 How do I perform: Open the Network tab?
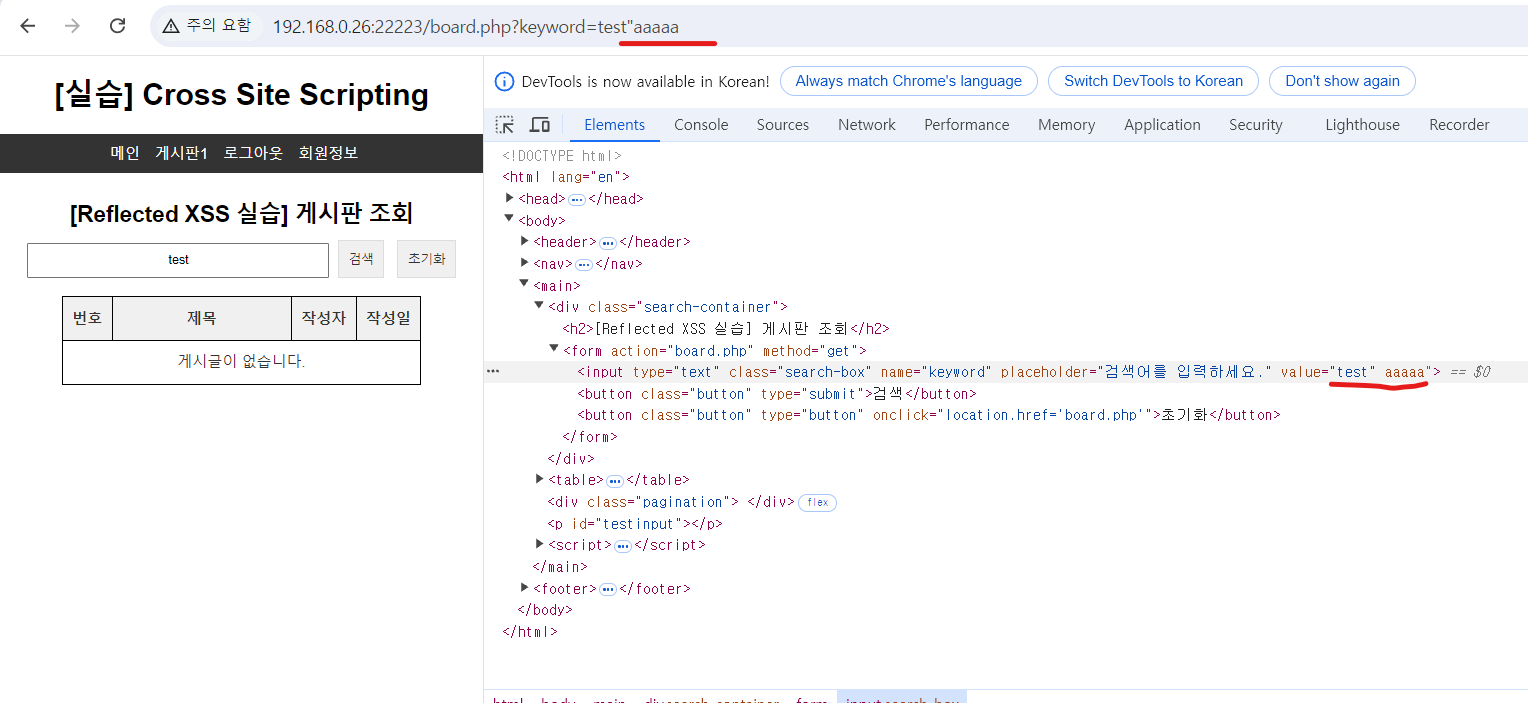867,125
